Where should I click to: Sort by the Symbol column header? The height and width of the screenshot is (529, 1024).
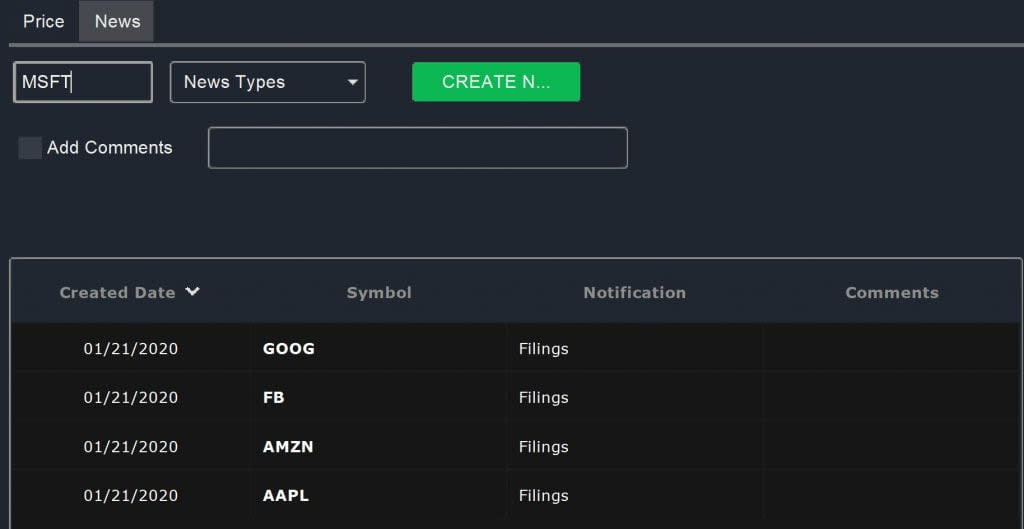click(x=379, y=293)
